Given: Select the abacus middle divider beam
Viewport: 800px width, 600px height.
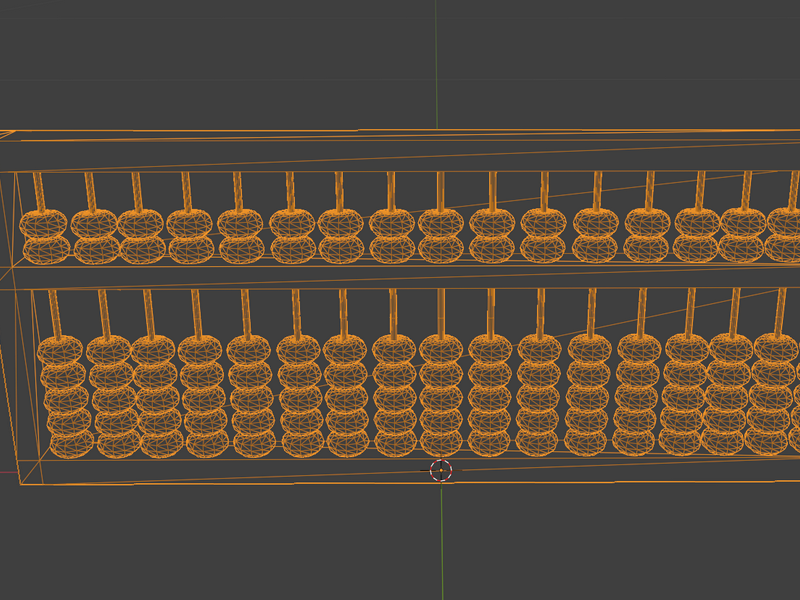Looking at the screenshot, I should 400,278.
